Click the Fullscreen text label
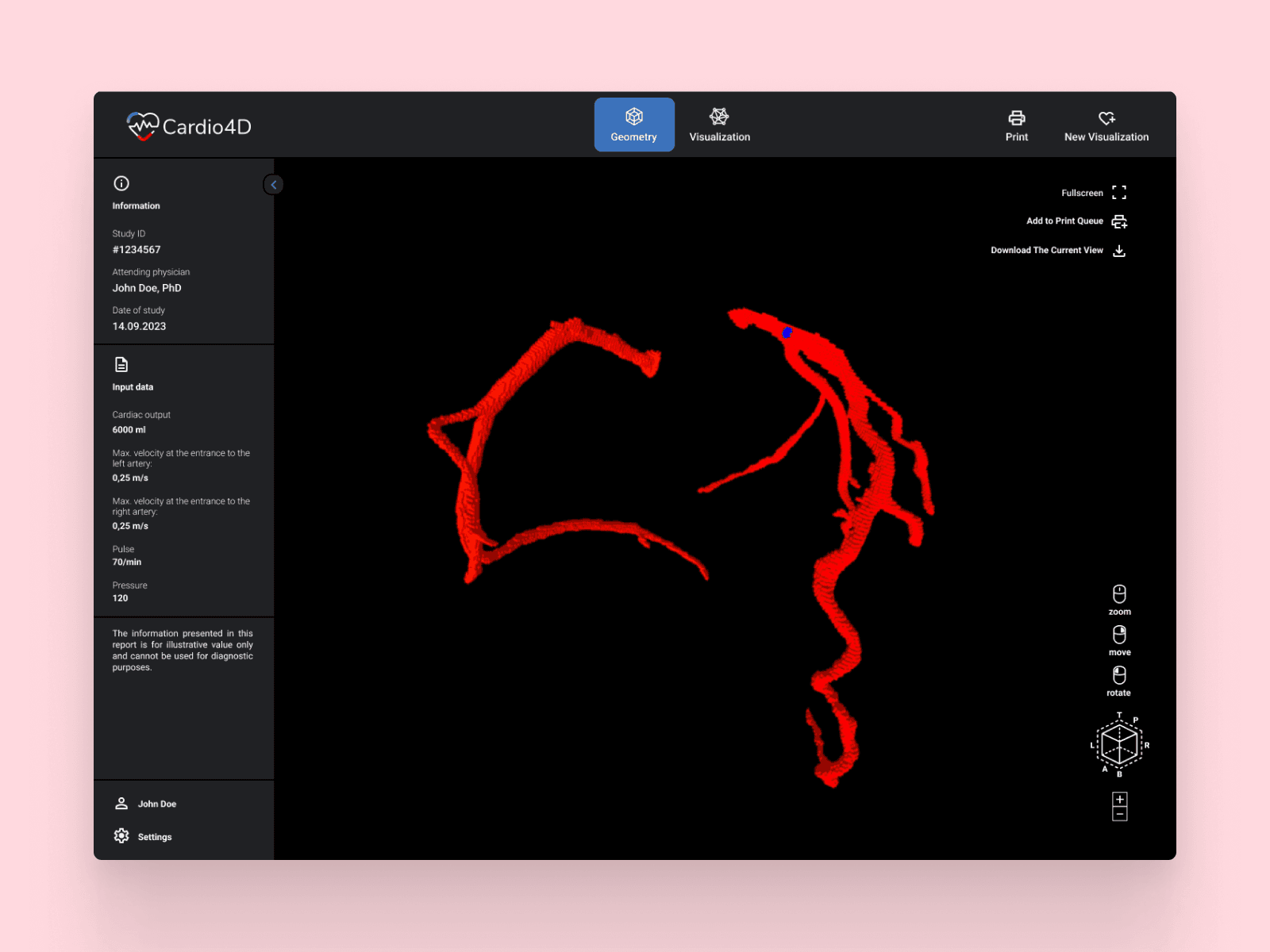The height and width of the screenshot is (952, 1270). pyautogui.click(x=1082, y=193)
